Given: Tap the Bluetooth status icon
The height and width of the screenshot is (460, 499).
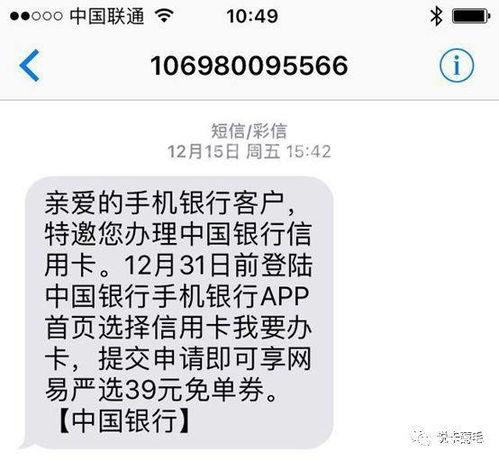Looking at the screenshot, I should [x=436, y=16].
